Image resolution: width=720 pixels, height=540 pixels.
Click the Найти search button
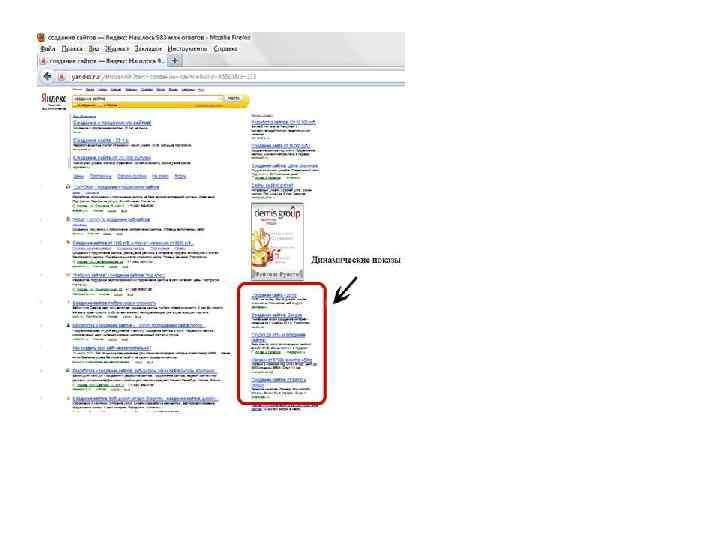(234, 98)
